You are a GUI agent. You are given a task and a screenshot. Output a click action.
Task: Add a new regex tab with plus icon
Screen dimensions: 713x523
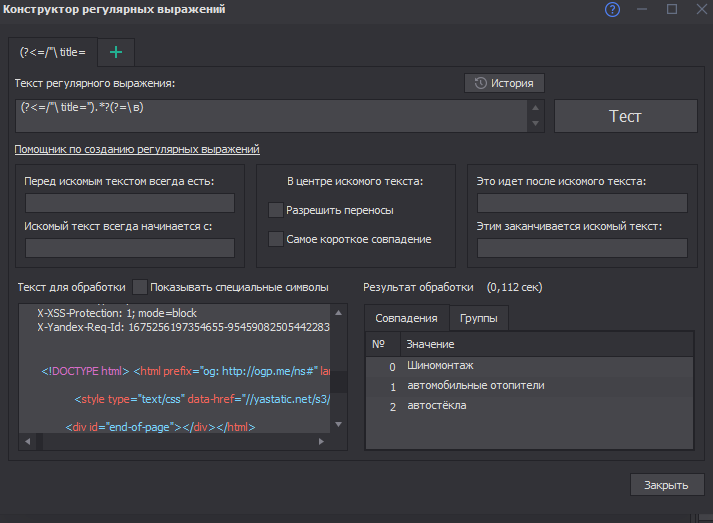coord(116,52)
